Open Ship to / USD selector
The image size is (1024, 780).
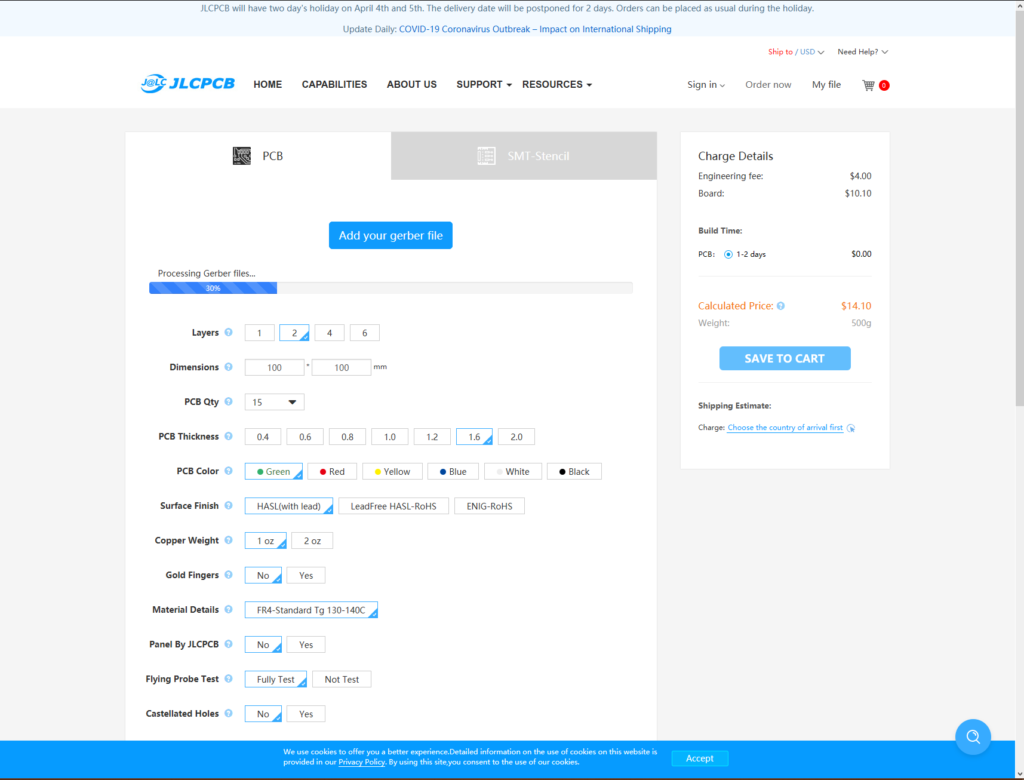tap(796, 52)
